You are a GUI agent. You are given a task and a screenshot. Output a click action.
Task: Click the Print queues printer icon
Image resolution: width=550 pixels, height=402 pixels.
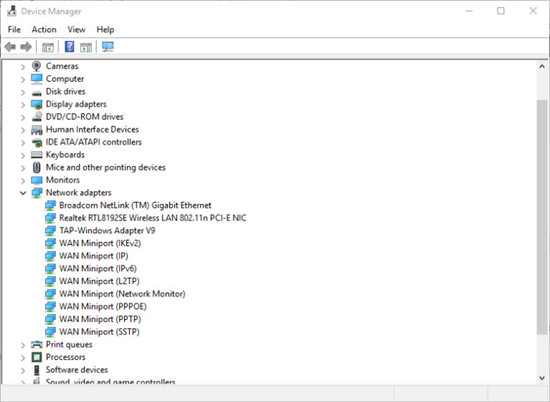(x=36, y=344)
